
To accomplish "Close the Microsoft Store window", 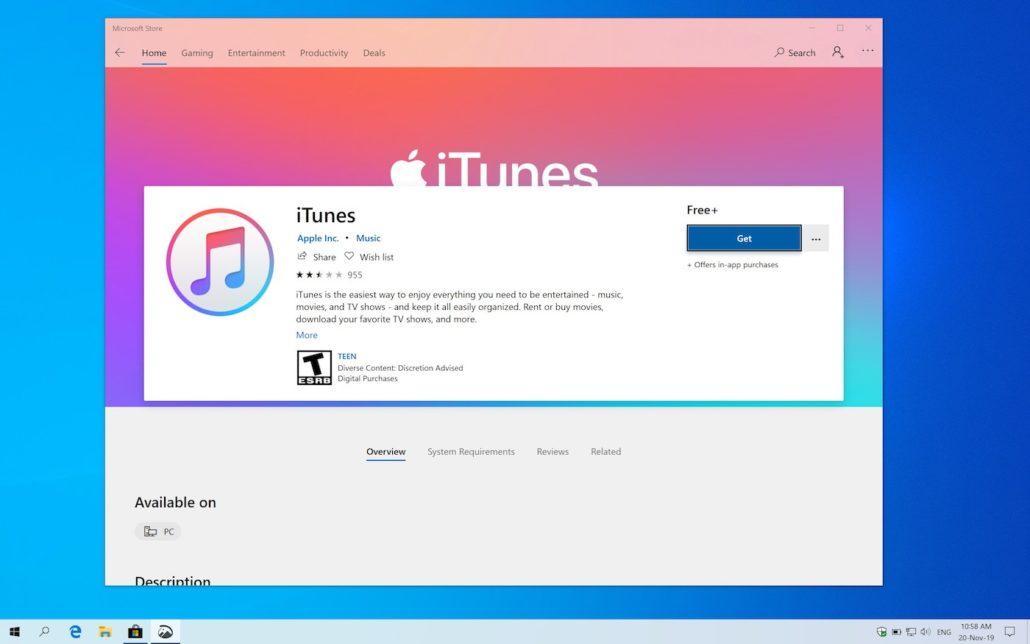I will 868,28.
